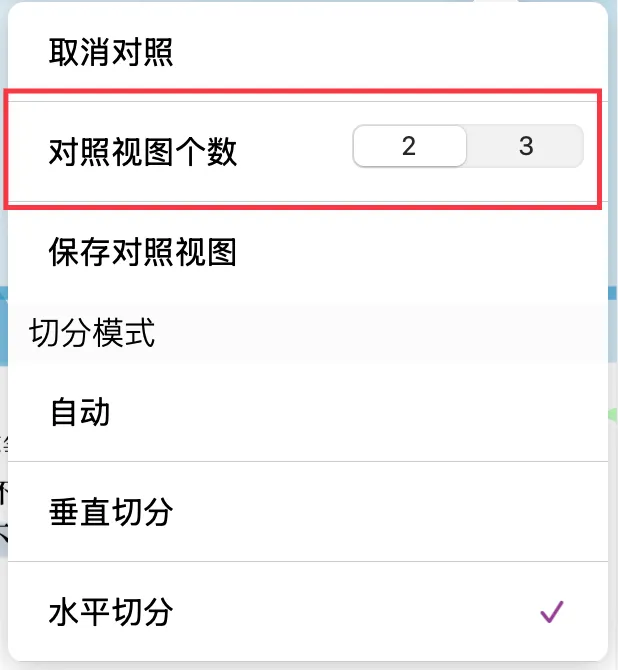Click the 切分模式 section header
The image size is (618, 670).
92,332
